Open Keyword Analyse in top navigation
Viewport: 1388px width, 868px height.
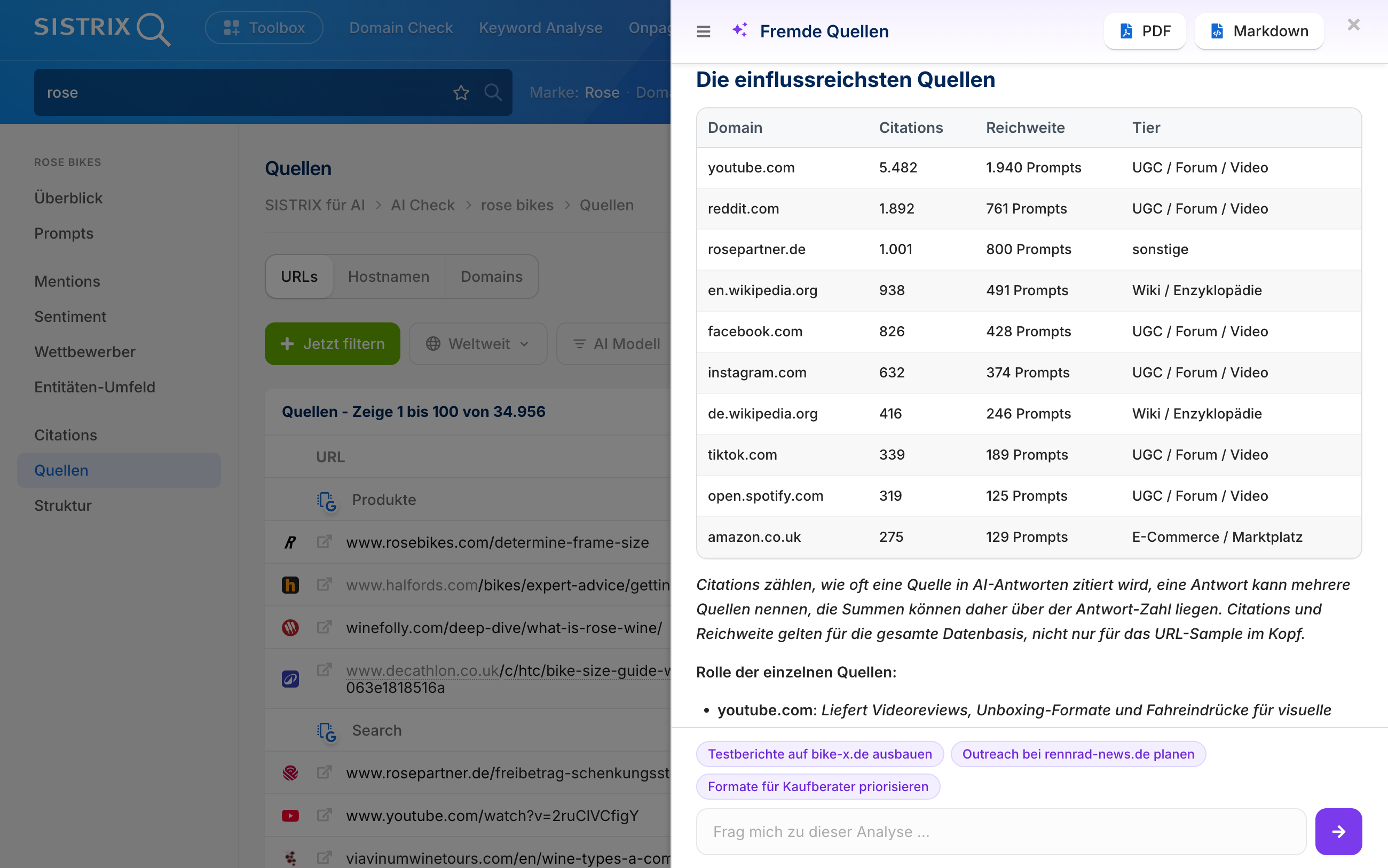pyautogui.click(x=540, y=28)
